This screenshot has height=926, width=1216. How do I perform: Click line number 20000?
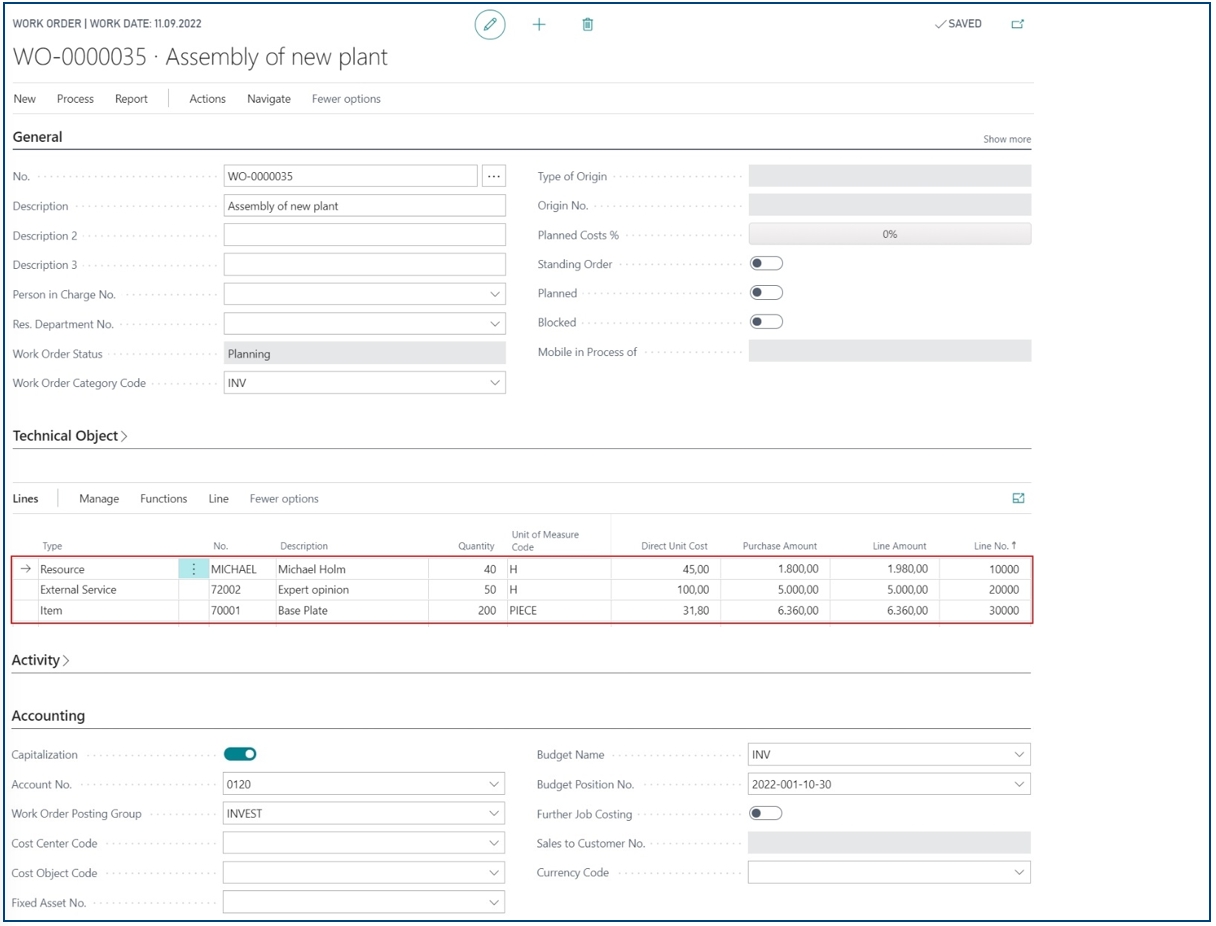click(985, 590)
